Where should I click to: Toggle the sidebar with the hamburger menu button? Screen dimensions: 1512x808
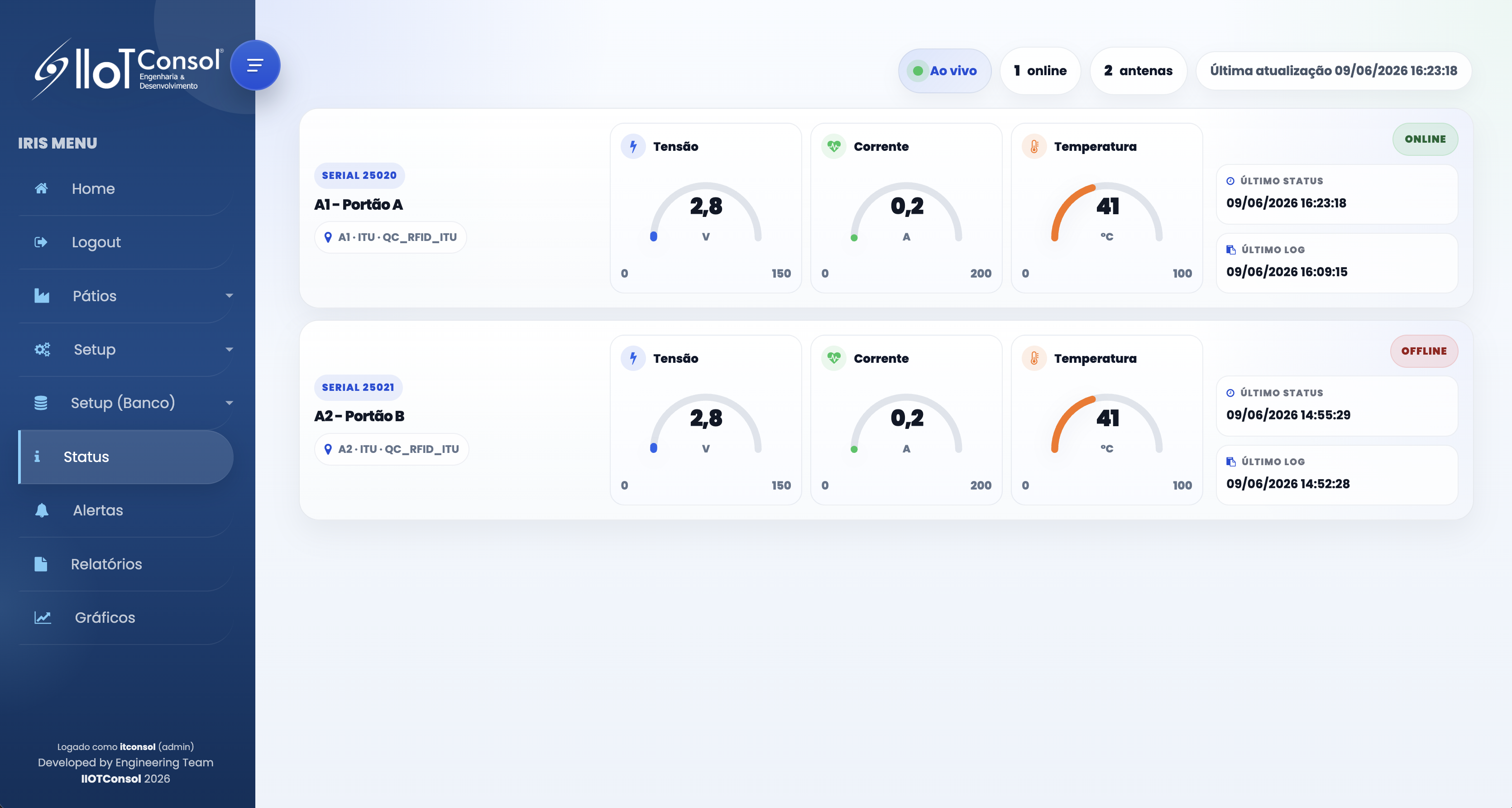pyautogui.click(x=255, y=65)
